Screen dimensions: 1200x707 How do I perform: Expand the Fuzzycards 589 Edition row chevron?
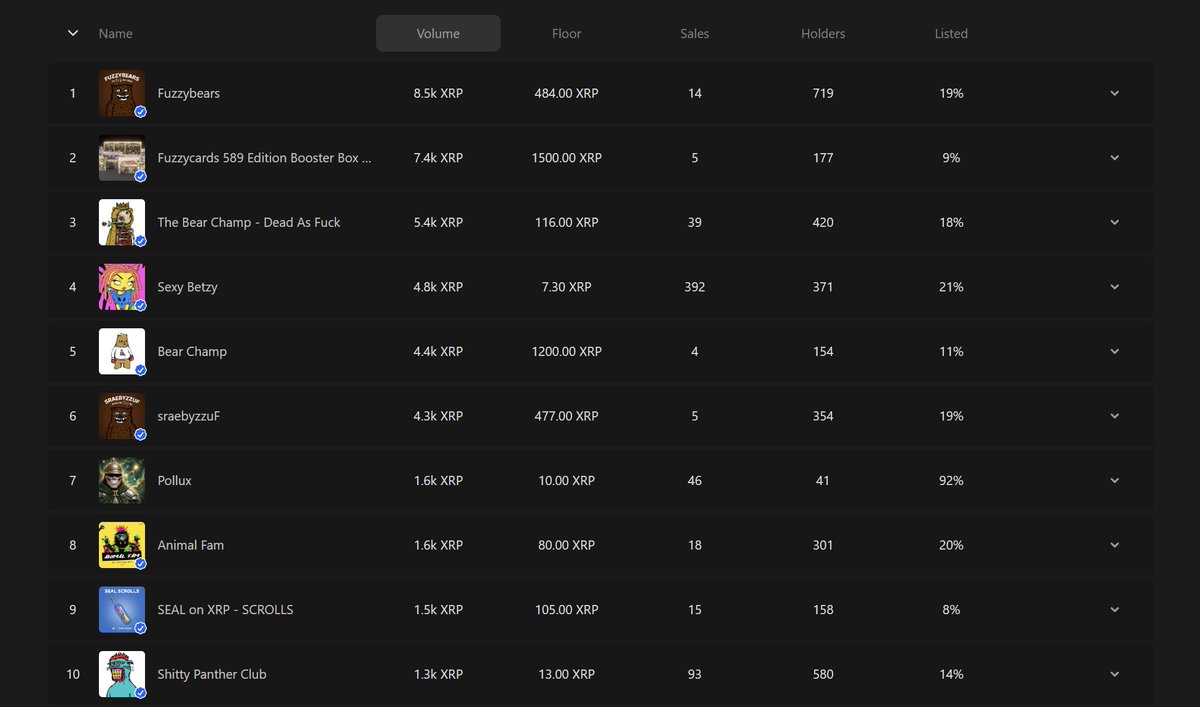pos(1115,158)
